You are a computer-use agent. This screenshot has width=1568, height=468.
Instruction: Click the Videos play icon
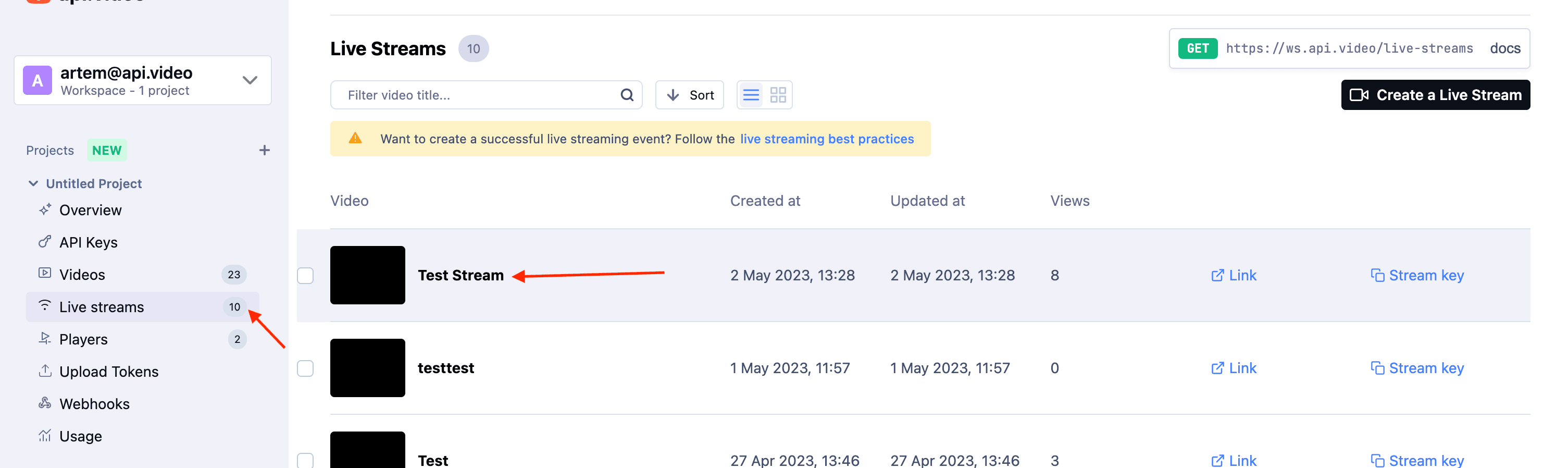45,273
